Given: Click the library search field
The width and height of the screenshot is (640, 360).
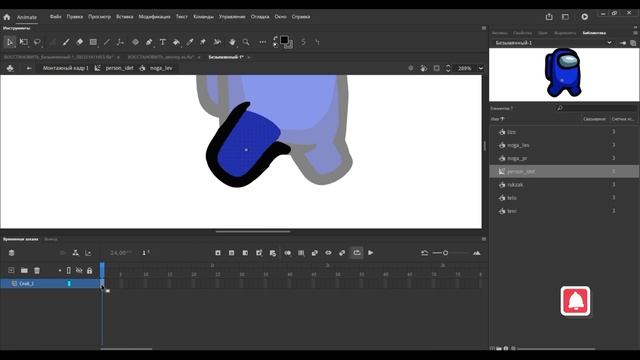Looking at the screenshot, I should click(x=596, y=108).
